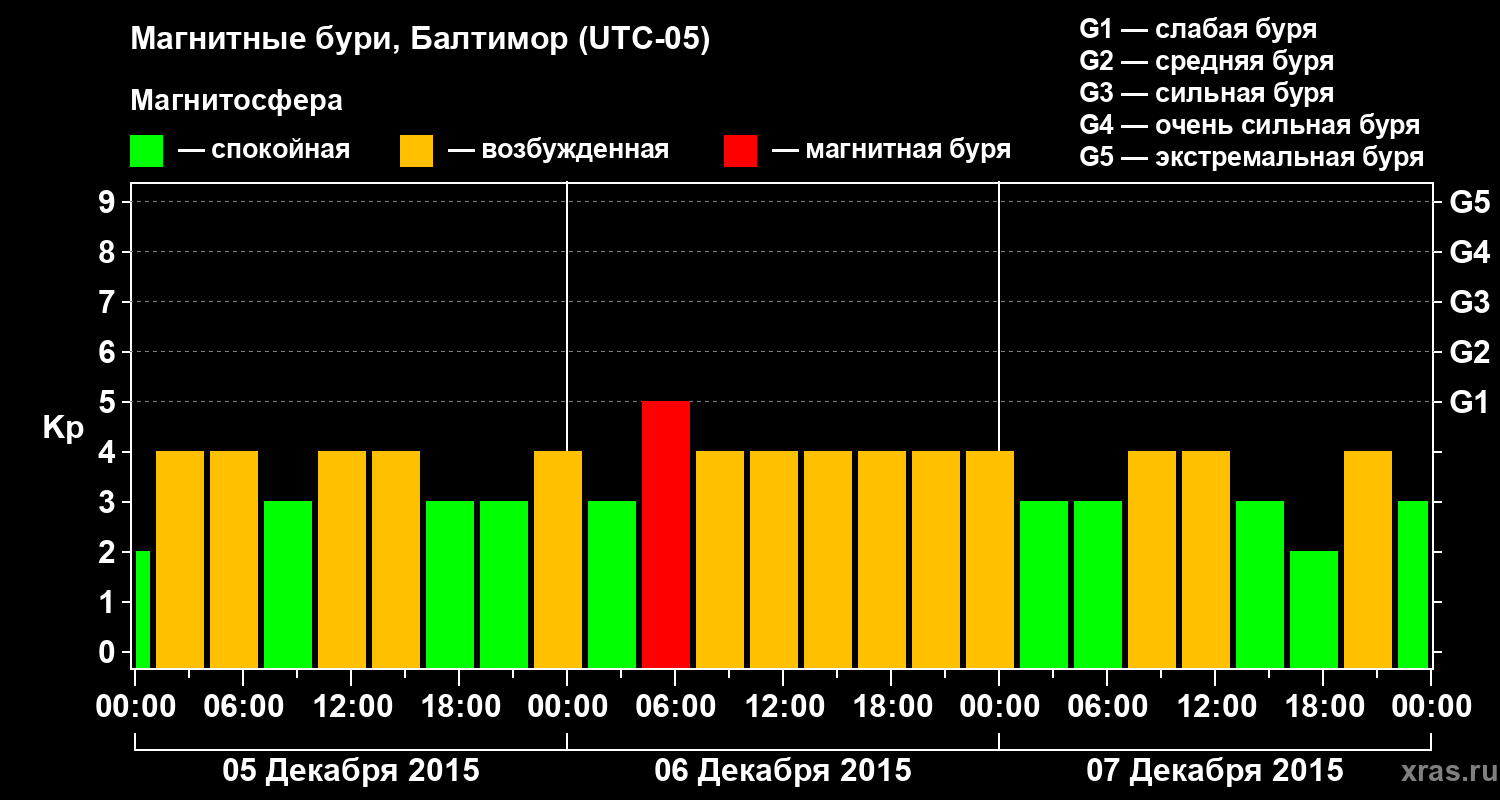The height and width of the screenshot is (800, 1500).
Task: Click the green спокойная legend swatch
Action: 146,151
